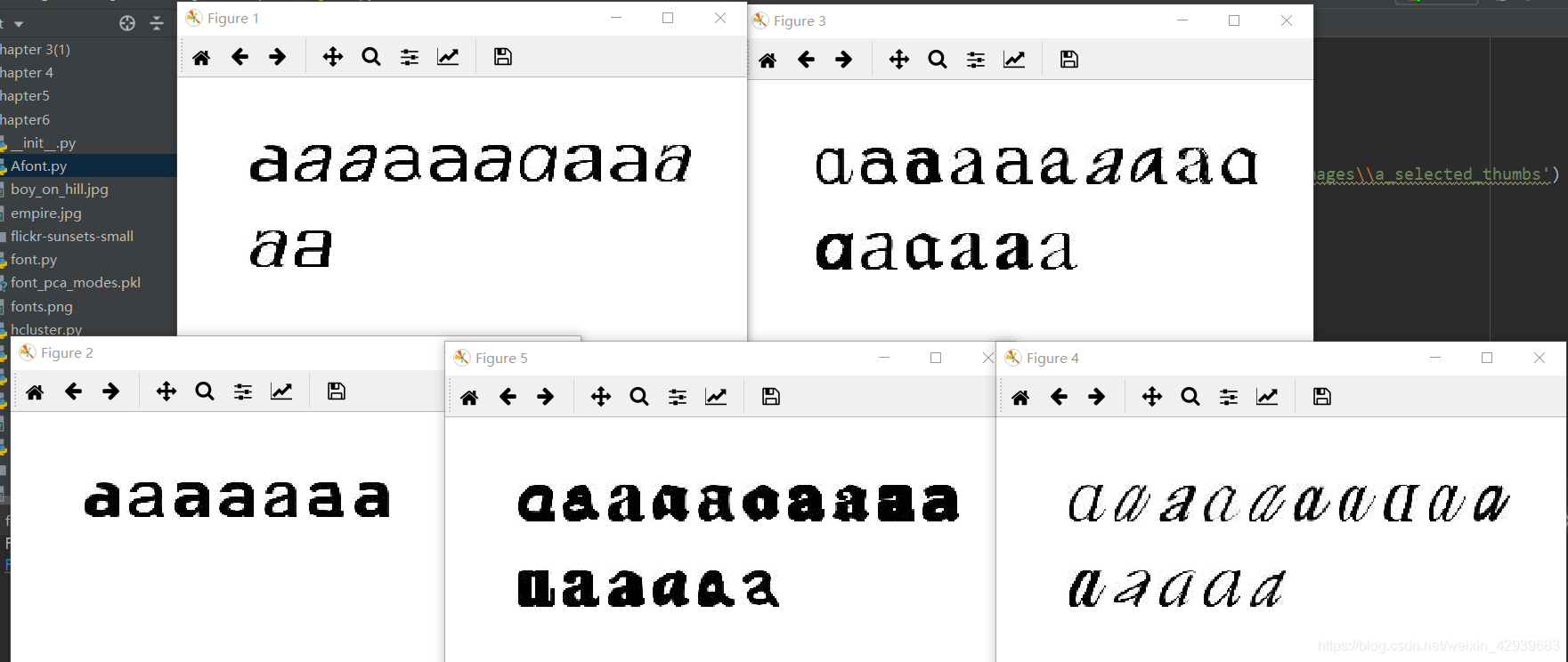This screenshot has width=1568, height=662.
Task: Configure subplots in Figure 5
Action: point(678,397)
